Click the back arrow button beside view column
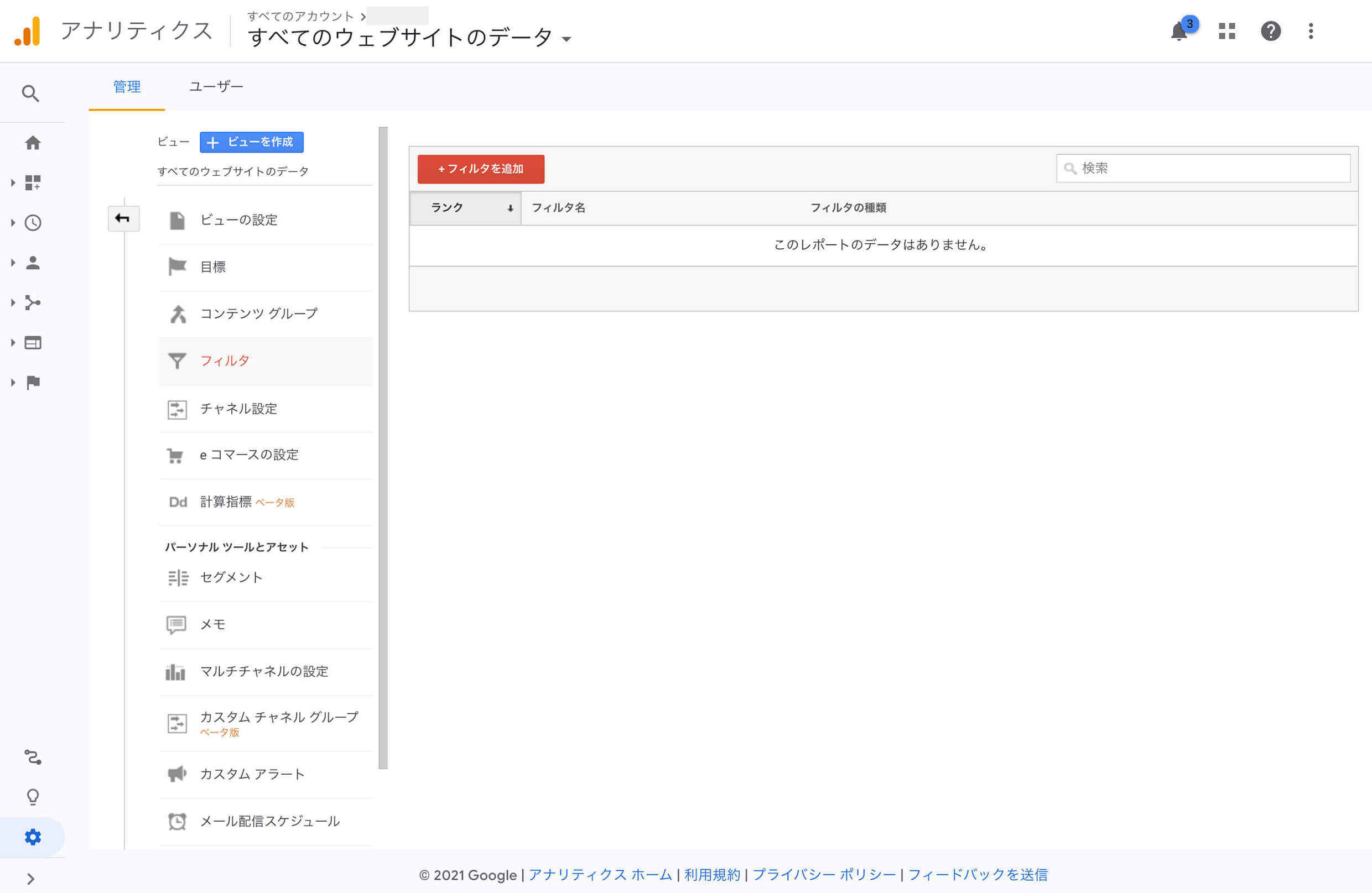Image resolution: width=1372 pixels, height=893 pixels. tap(123, 219)
